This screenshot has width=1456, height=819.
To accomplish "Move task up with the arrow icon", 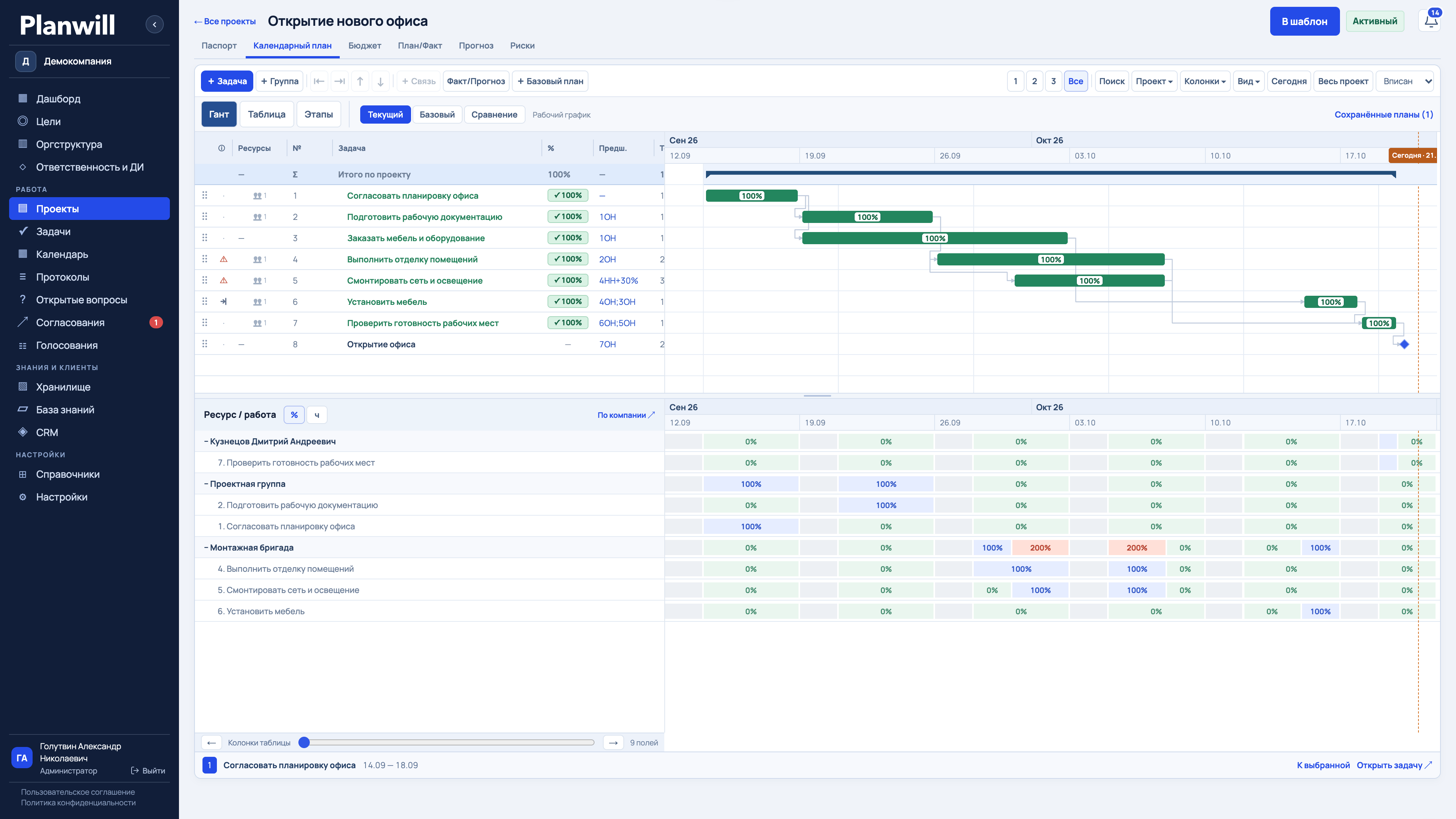I will pyautogui.click(x=360, y=82).
